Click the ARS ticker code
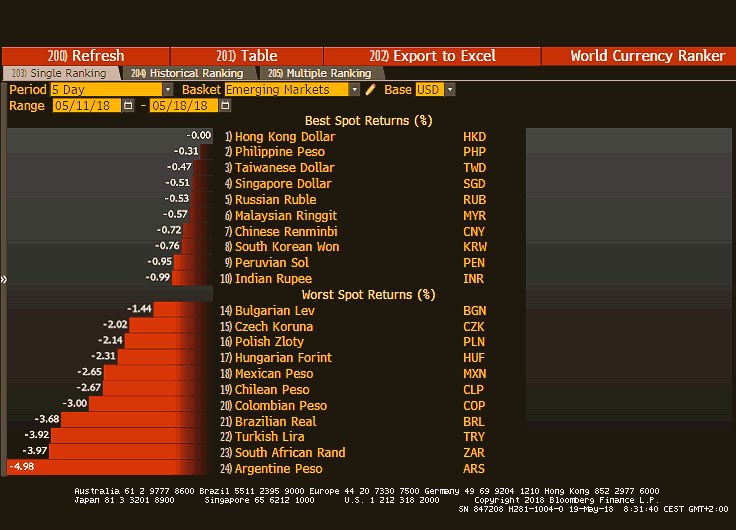This screenshot has height=530, width=736. (474, 469)
